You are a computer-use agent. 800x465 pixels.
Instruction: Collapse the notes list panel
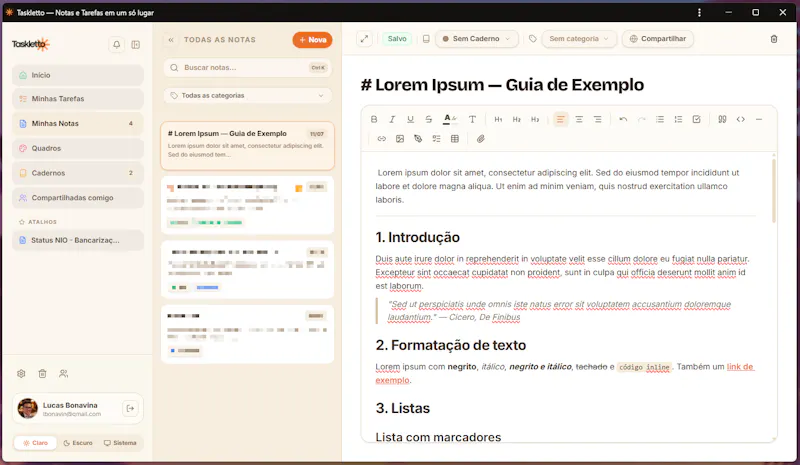(x=171, y=40)
